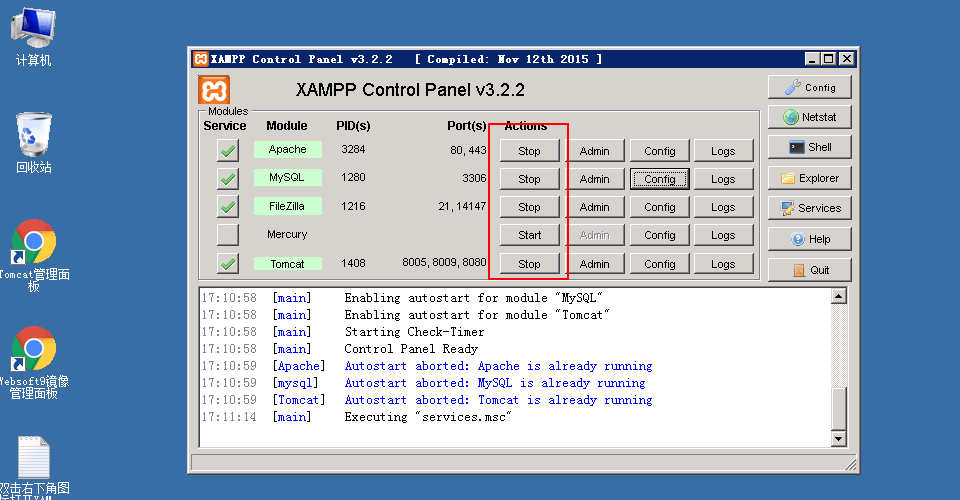Image resolution: width=960 pixels, height=500 pixels.
Task: Toggle the MySQL service checkbox
Action: 228,179
